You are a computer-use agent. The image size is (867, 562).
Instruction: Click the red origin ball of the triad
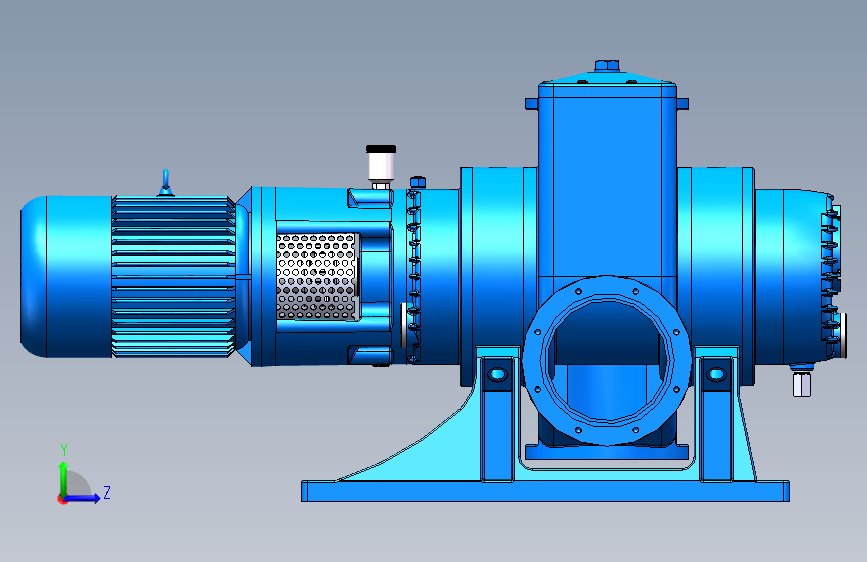[62, 499]
